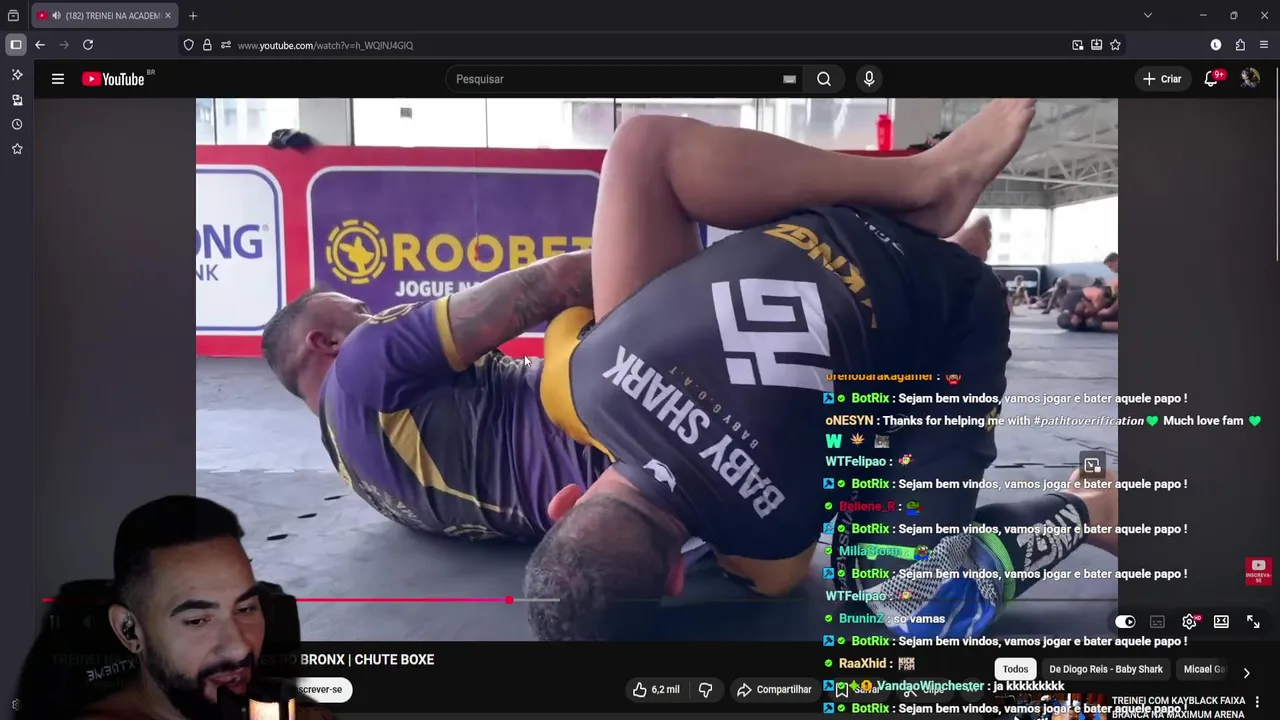Click the picture-in-picture icon over the video
The height and width of the screenshot is (720, 1280).
pyautogui.click(x=1092, y=465)
